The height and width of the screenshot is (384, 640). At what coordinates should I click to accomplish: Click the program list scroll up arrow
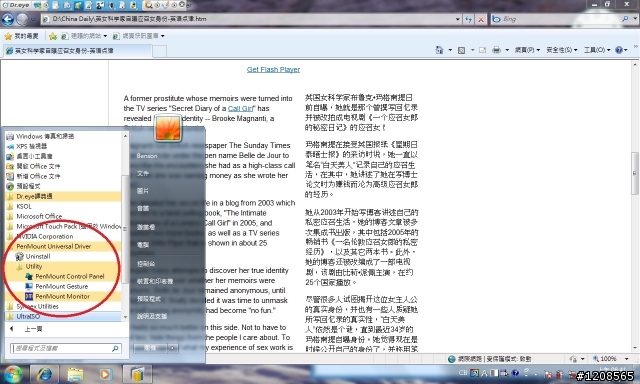pos(125,135)
